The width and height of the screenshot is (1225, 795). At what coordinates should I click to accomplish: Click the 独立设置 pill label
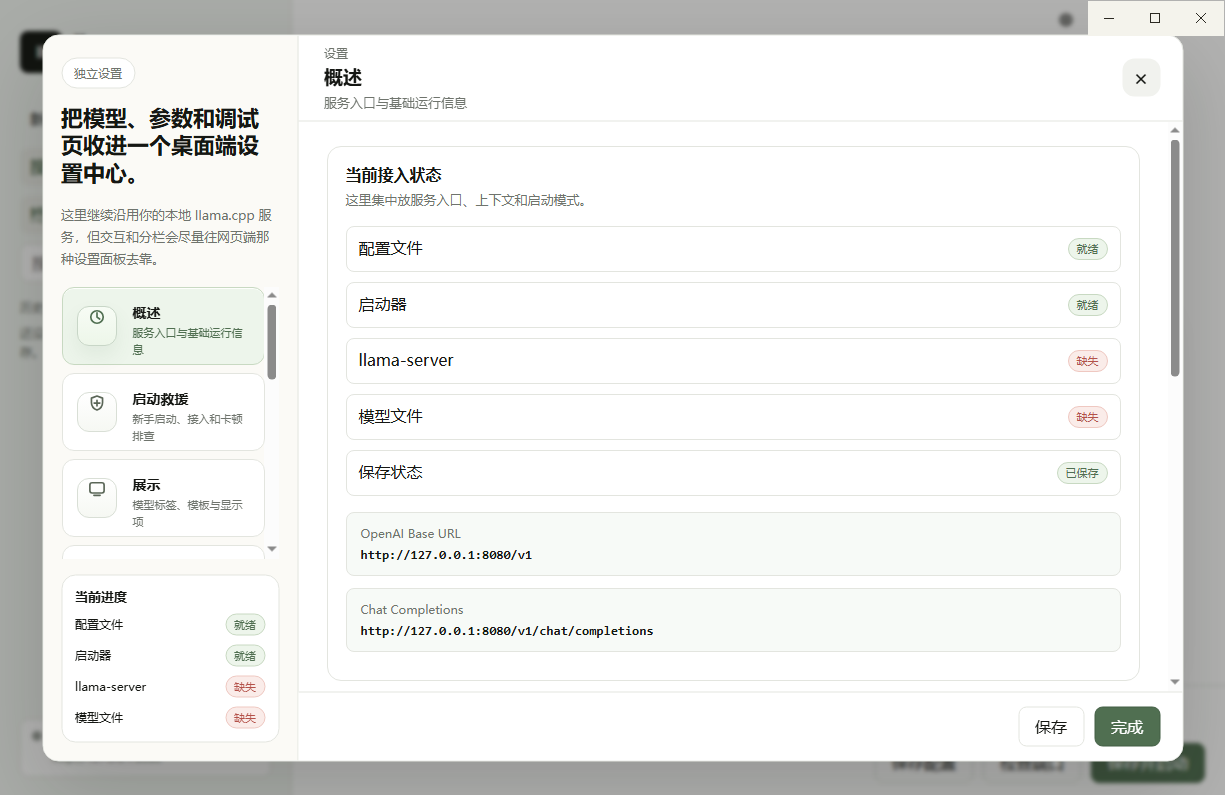98,73
